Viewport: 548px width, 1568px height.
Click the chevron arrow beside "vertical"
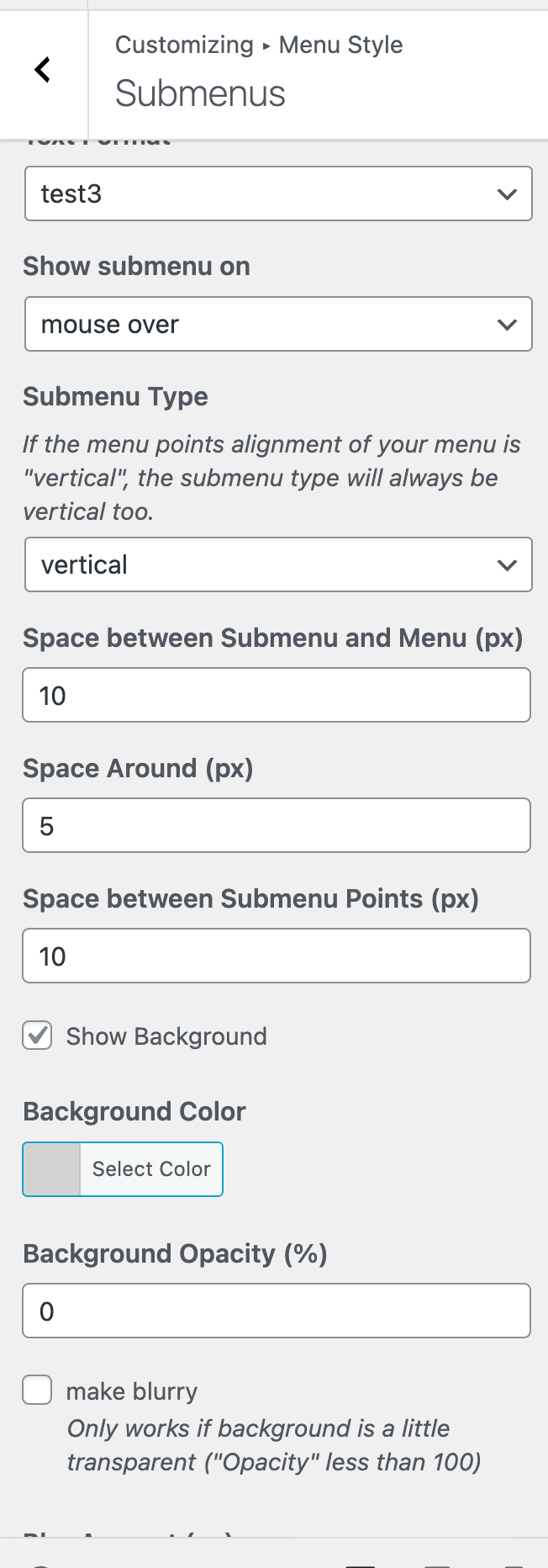click(x=507, y=565)
